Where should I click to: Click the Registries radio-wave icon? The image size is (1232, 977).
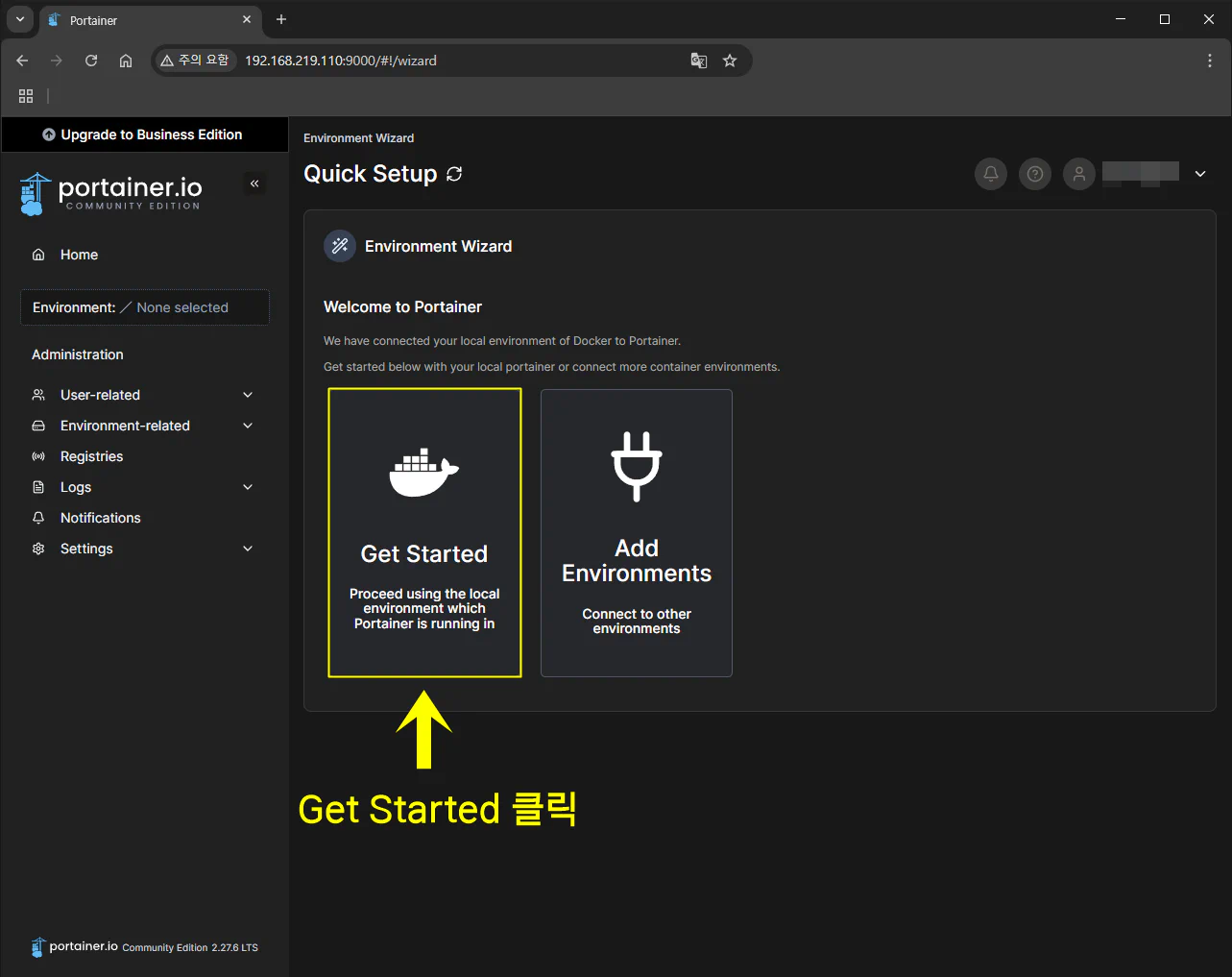38,456
